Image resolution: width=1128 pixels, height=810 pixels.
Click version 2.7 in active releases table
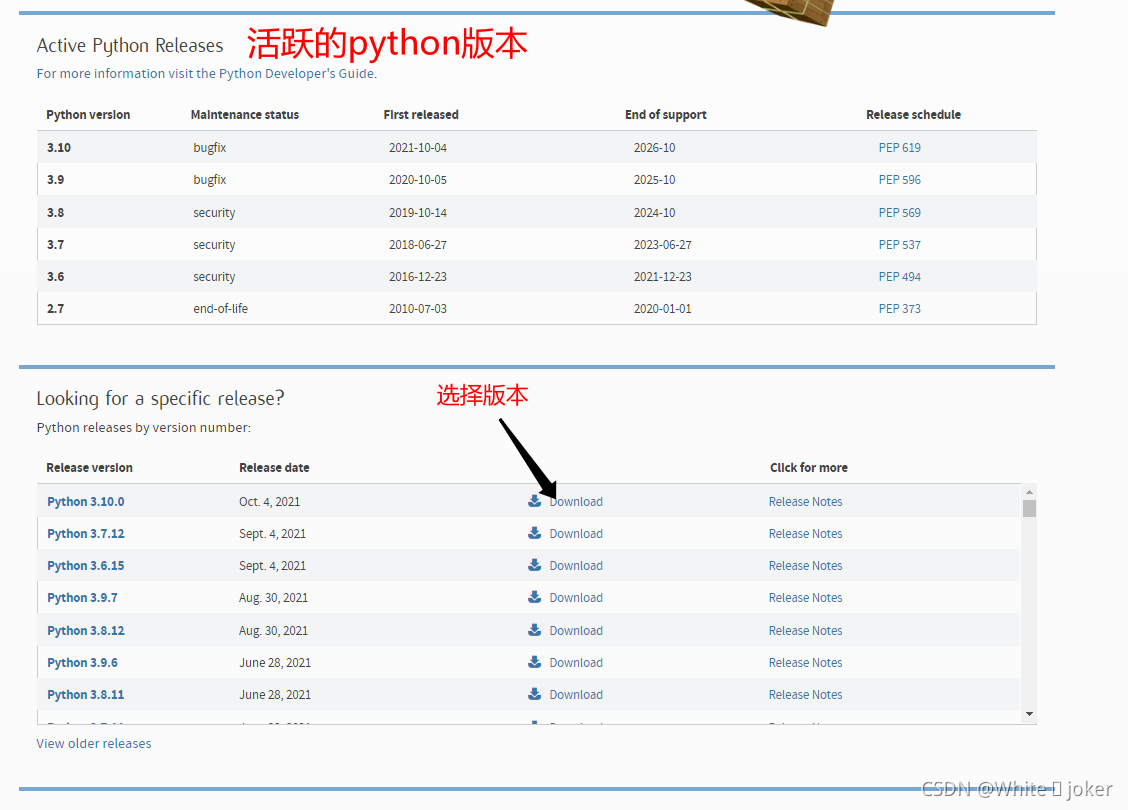(55, 309)
